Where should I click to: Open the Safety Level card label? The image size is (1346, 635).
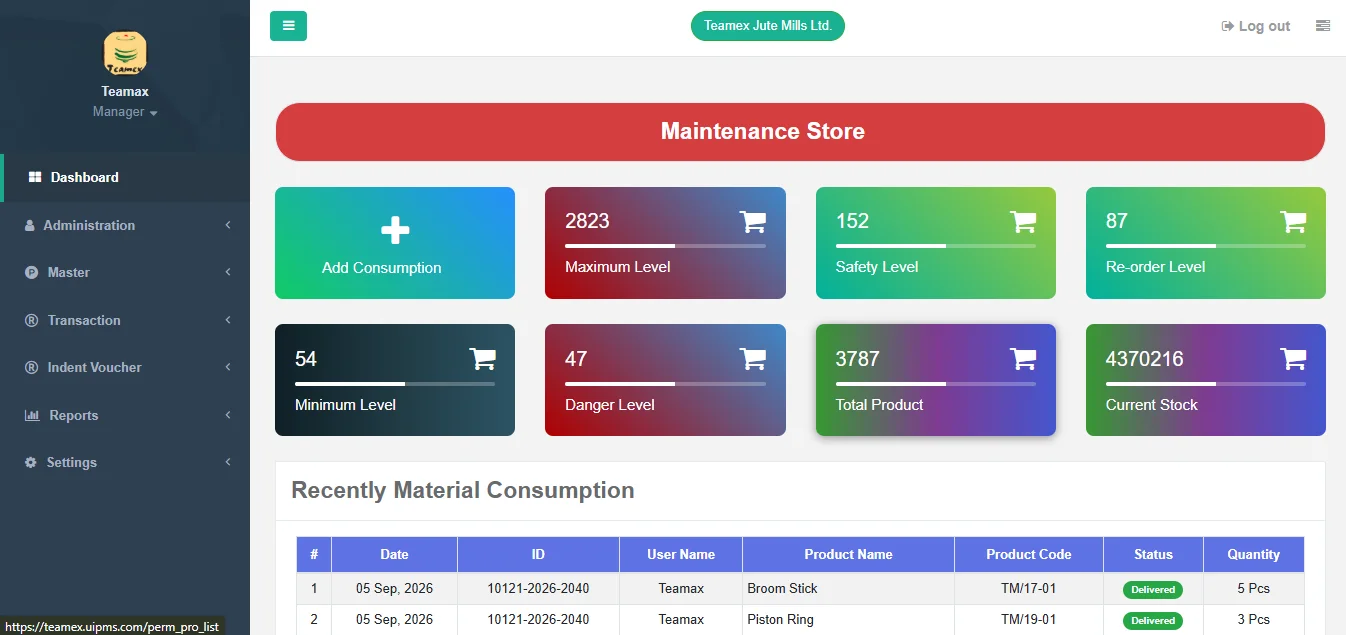tap(877, 267)
